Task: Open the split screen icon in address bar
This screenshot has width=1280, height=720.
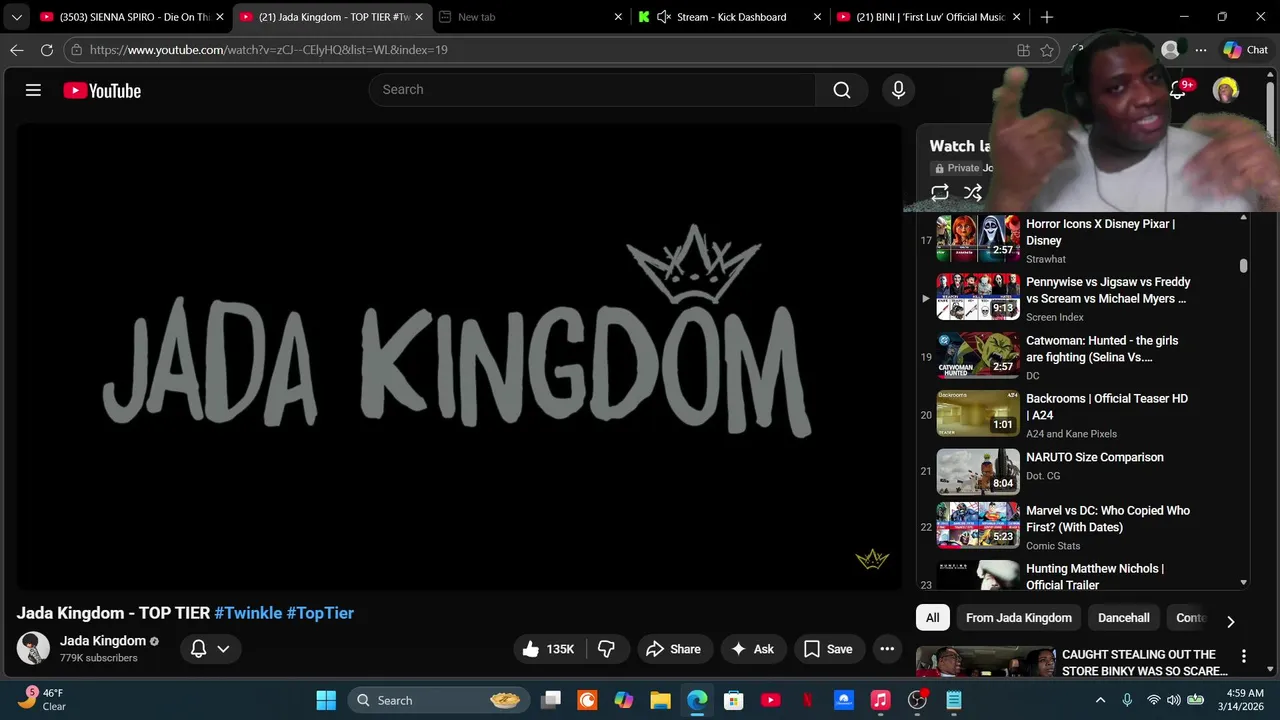Action: tap(1023, 50)
